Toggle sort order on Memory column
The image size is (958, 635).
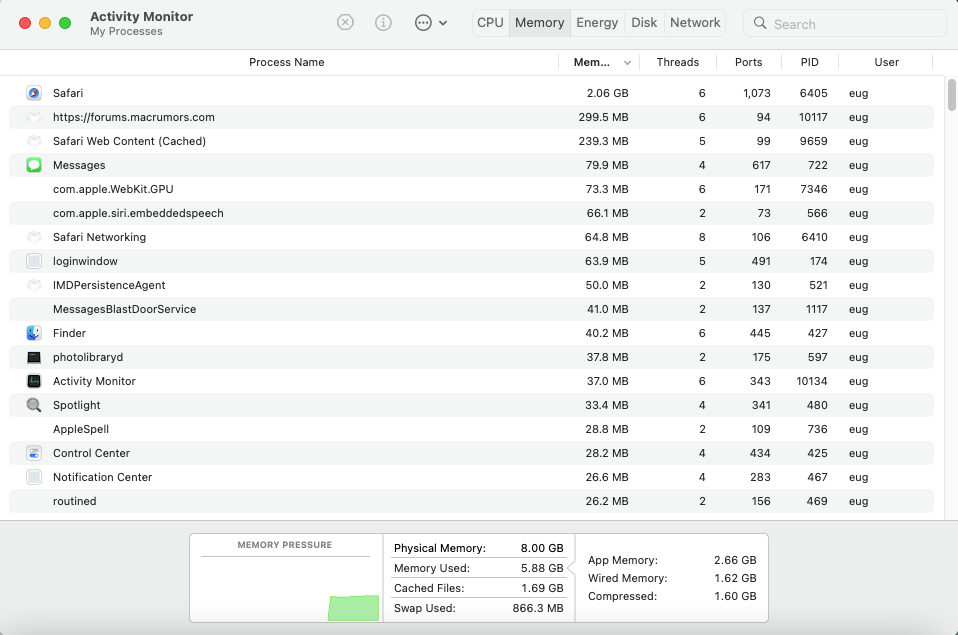(x=599, y=62)
